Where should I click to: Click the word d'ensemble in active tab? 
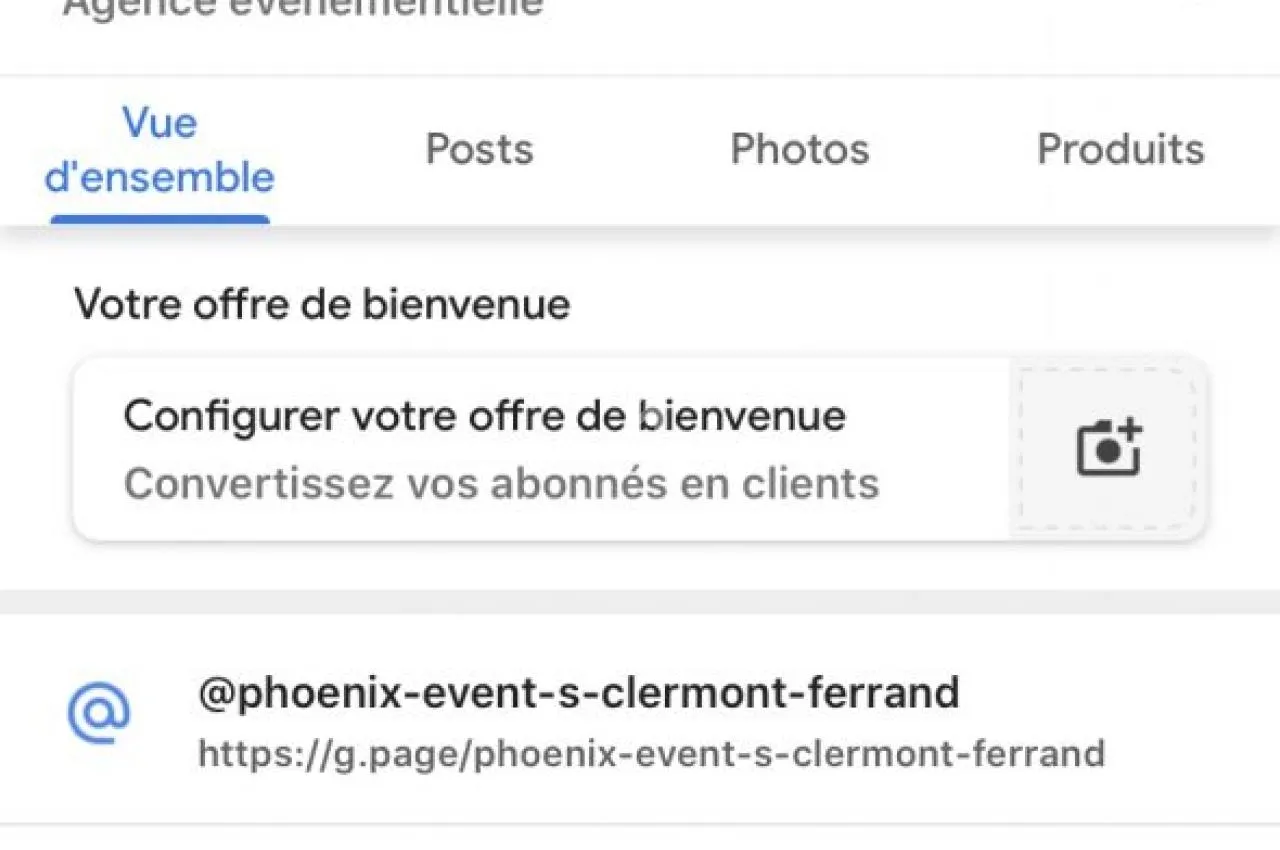(160, 178)
